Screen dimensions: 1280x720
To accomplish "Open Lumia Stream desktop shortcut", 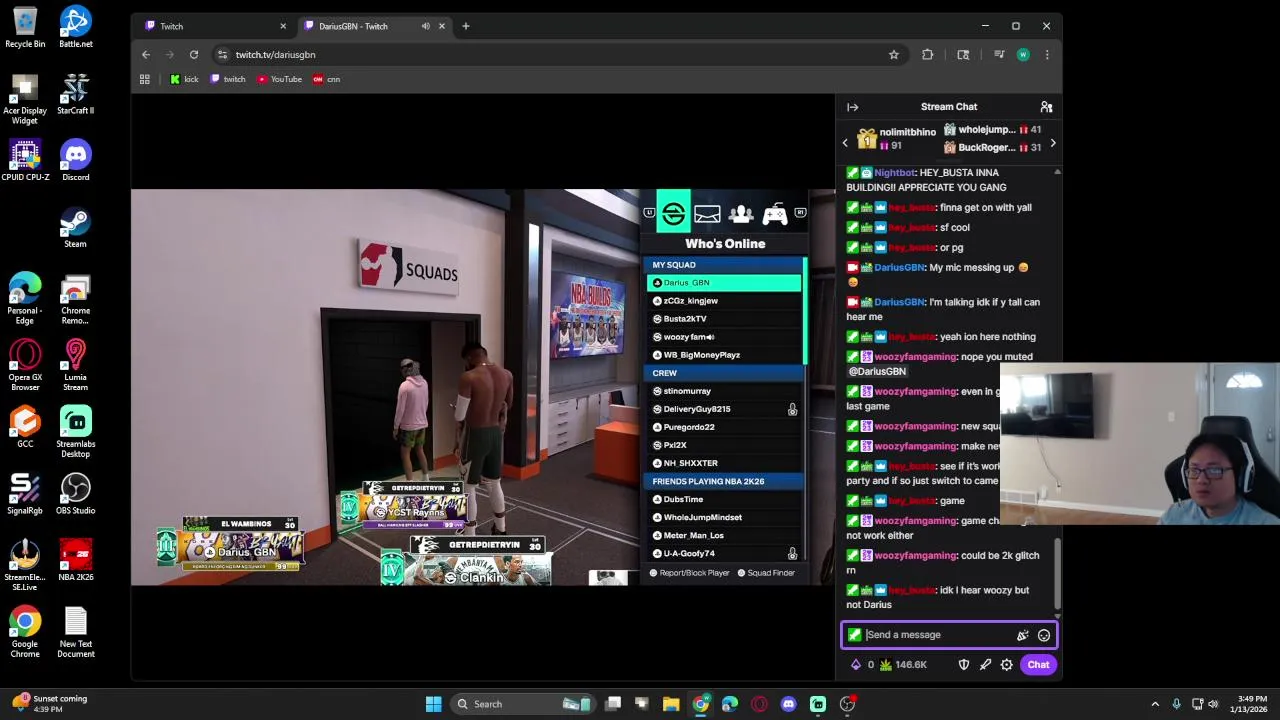I will pyautogui.click(x=75, y=366).
